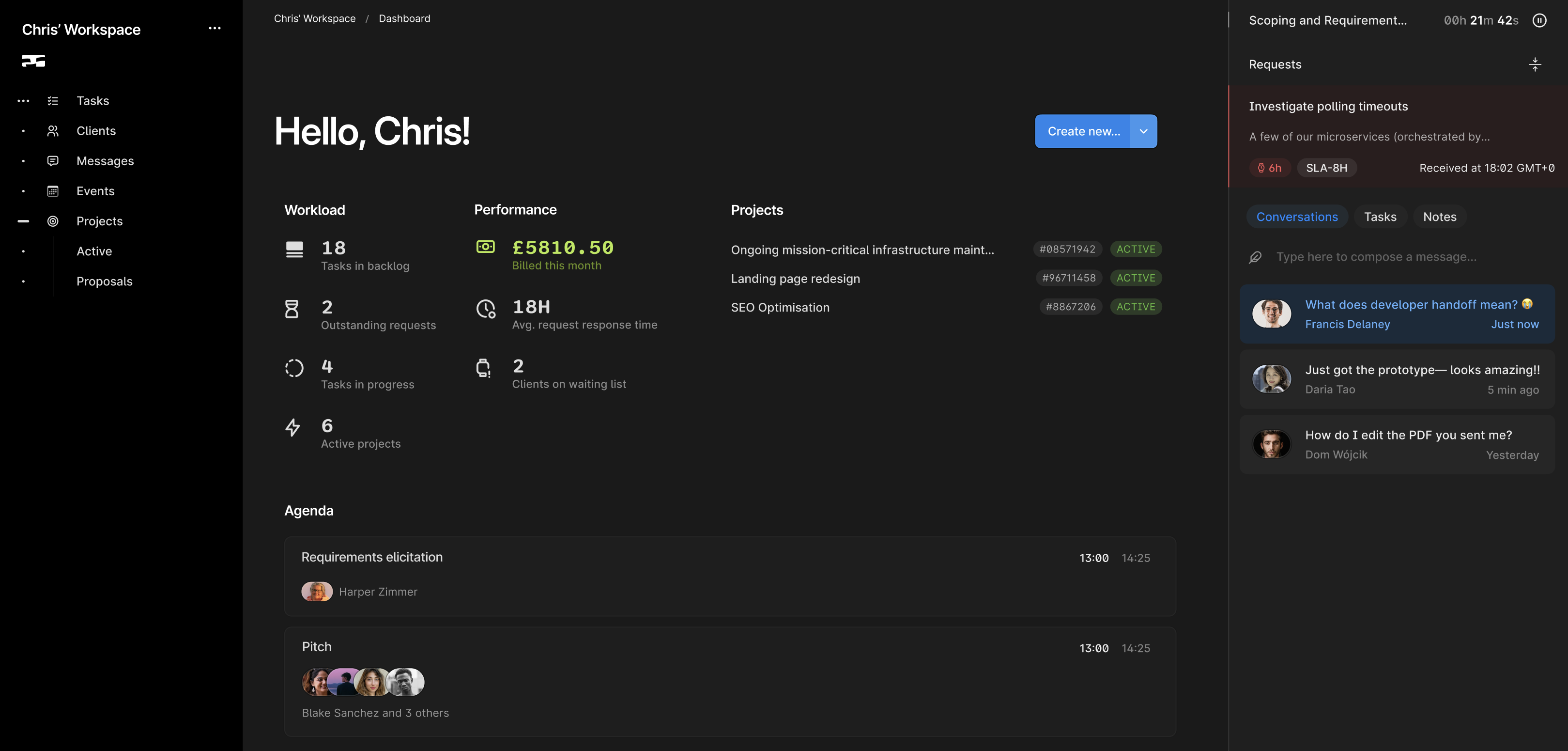Open Events calendar icon
The width and height of the screenshot is (1568, 751).
(53, 191)
